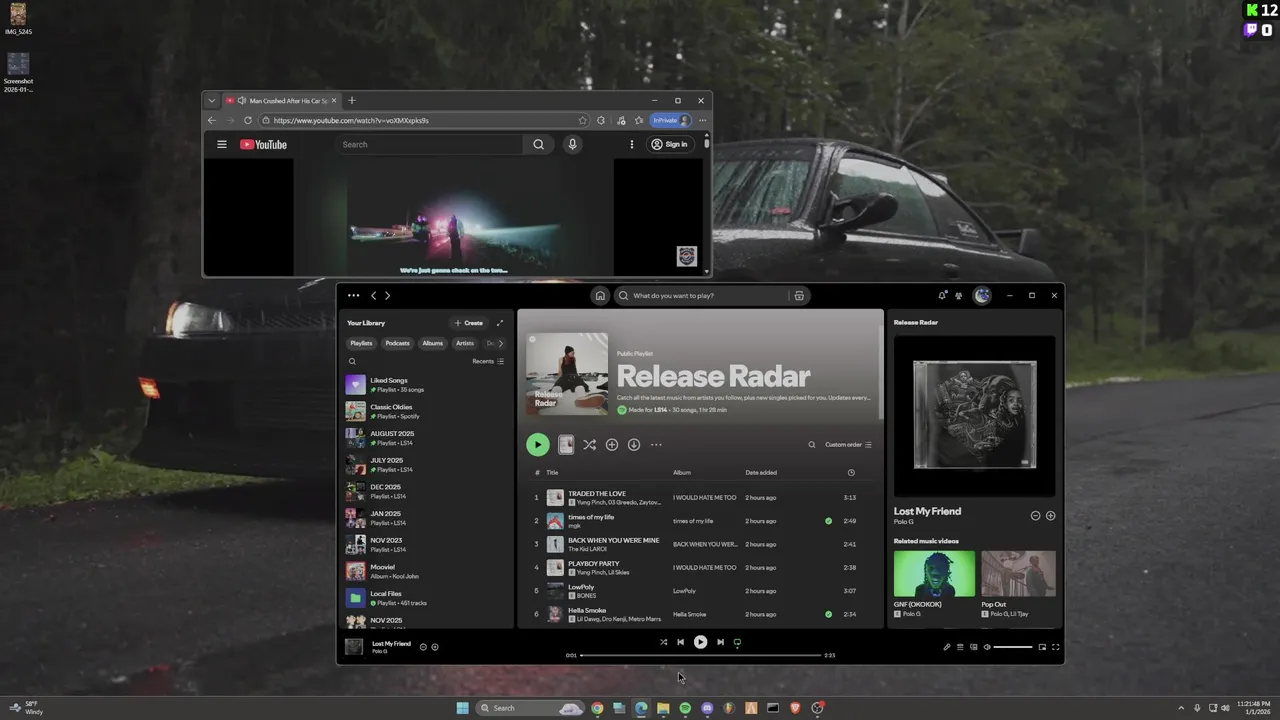Open AUGUST 2025 playlist

(426, 438)
